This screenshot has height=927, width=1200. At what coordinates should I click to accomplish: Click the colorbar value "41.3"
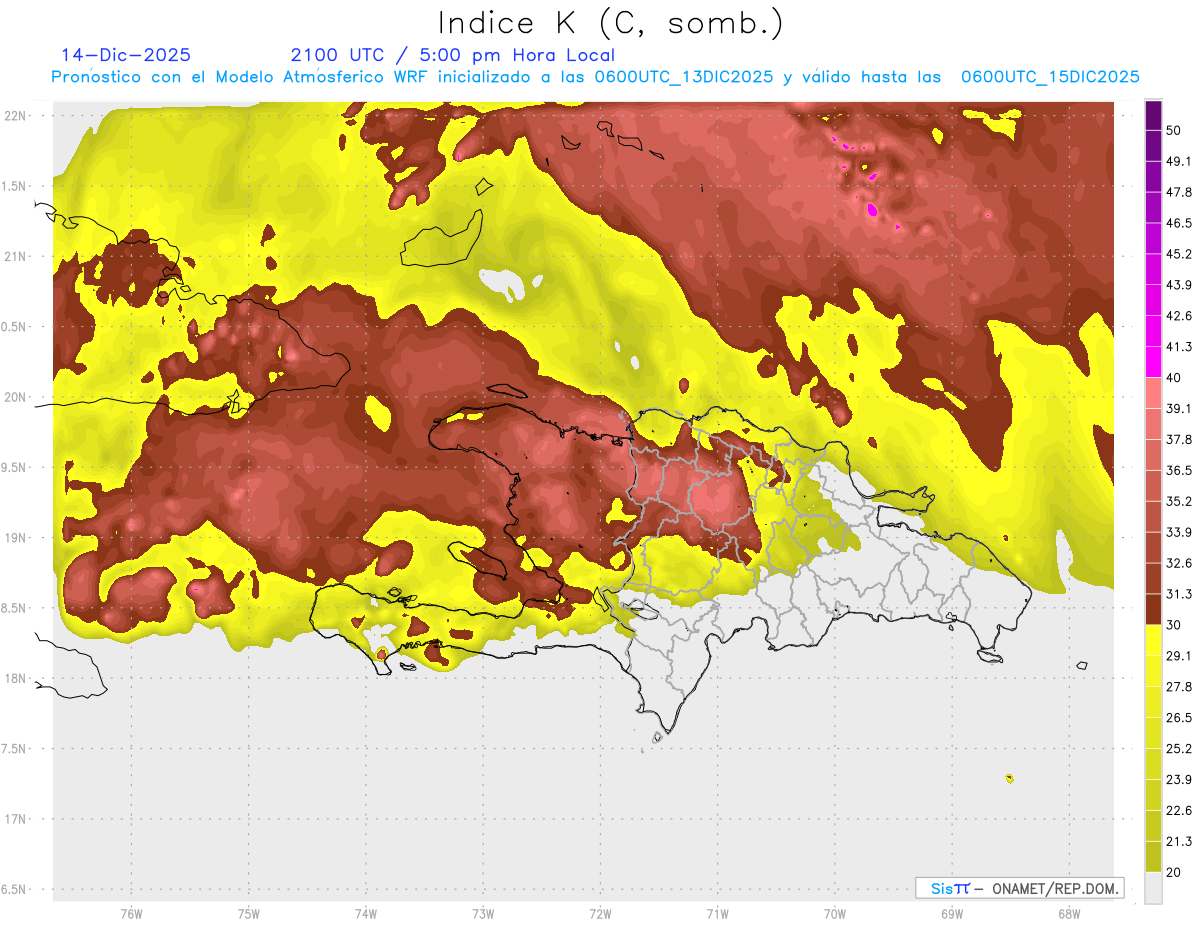1178,347
